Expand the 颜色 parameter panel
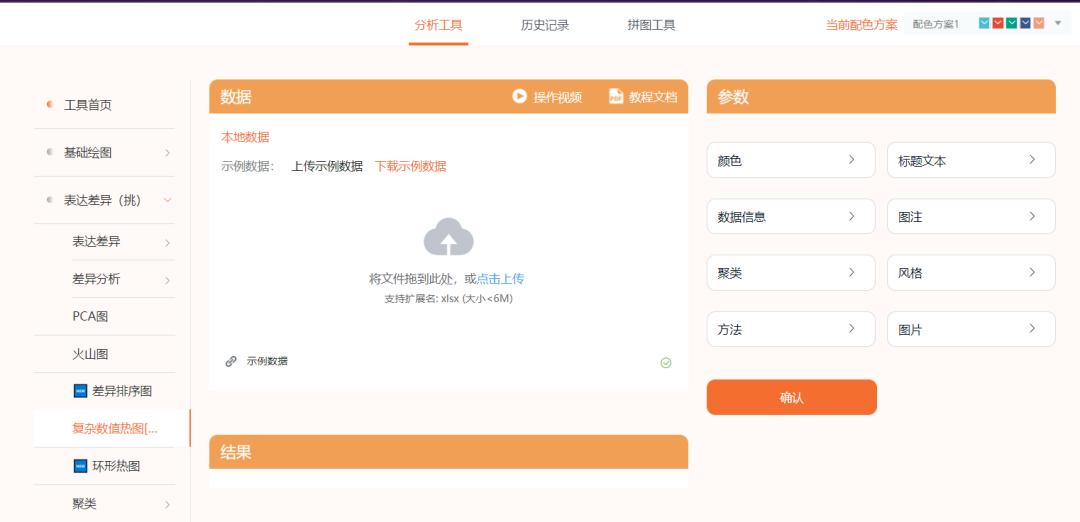 click(791, 160)
